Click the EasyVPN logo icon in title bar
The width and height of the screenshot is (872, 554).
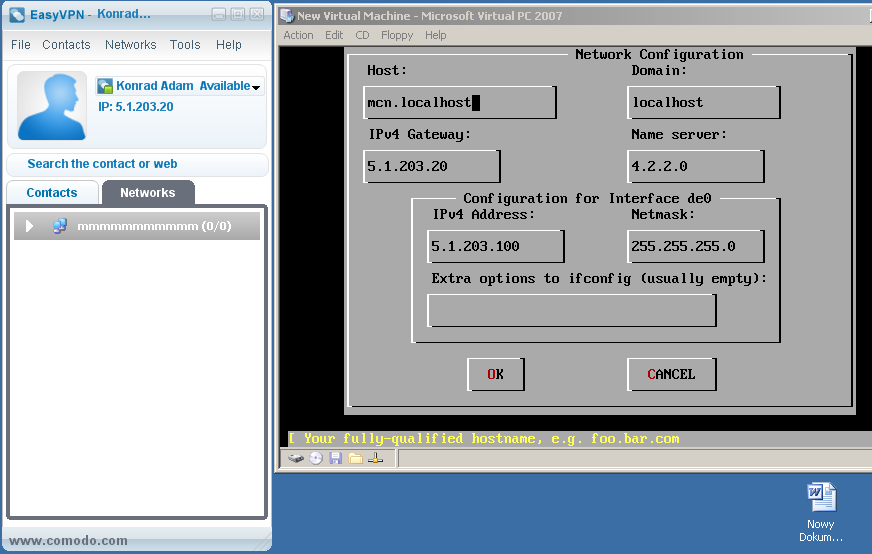[x=17, y=14]
